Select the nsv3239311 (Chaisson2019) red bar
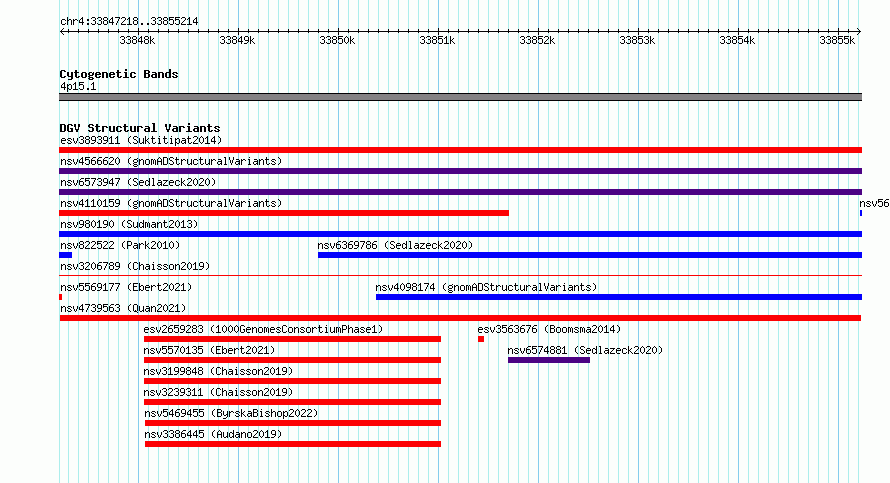Image resolution: width=890 pixels, height=483 pixels. tap(292, 402)
